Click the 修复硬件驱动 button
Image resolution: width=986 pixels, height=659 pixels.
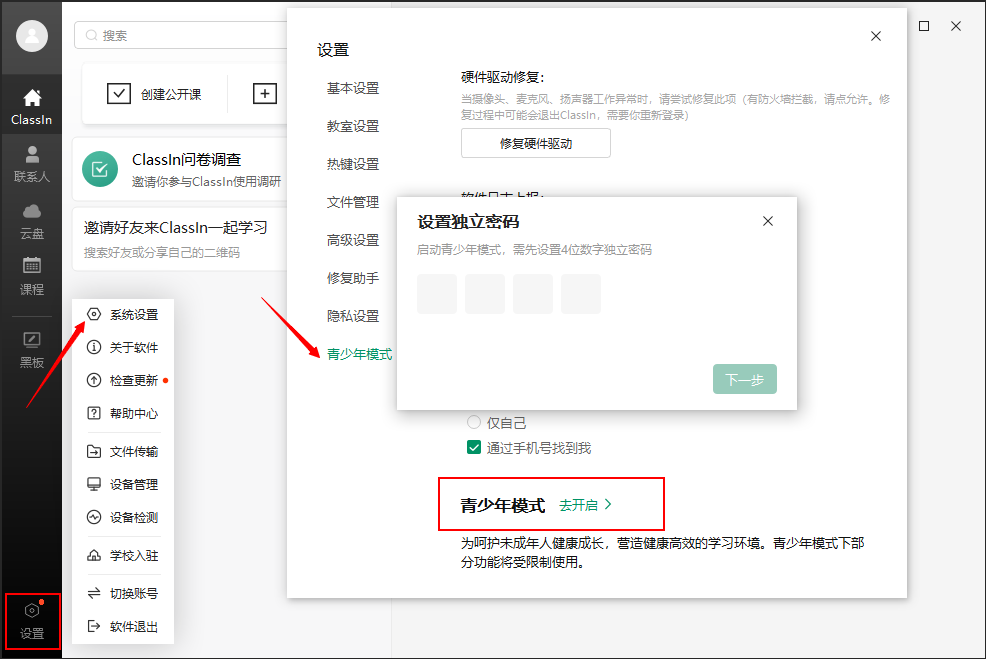536,143
